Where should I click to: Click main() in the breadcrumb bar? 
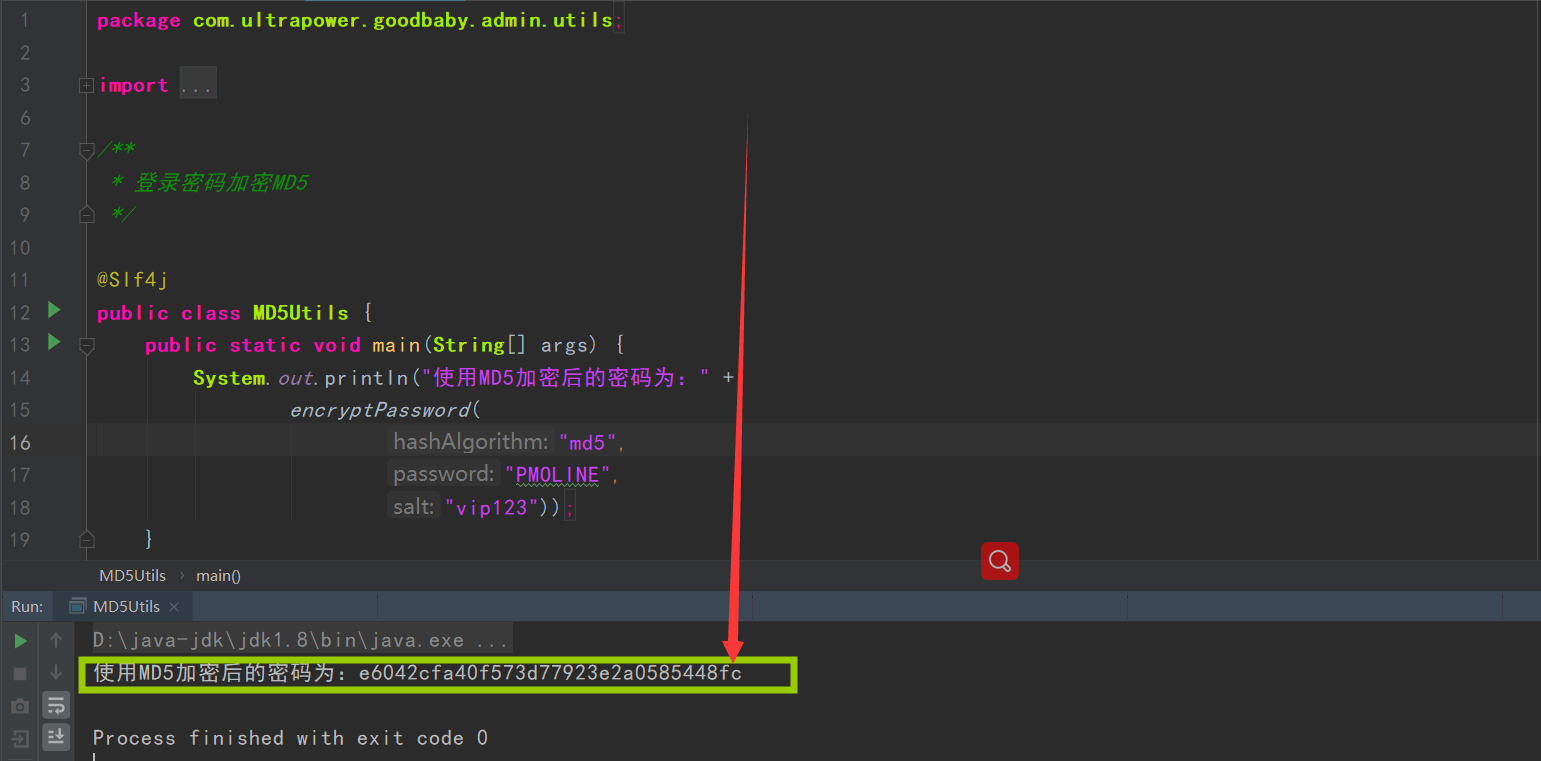tap(218, 575)
